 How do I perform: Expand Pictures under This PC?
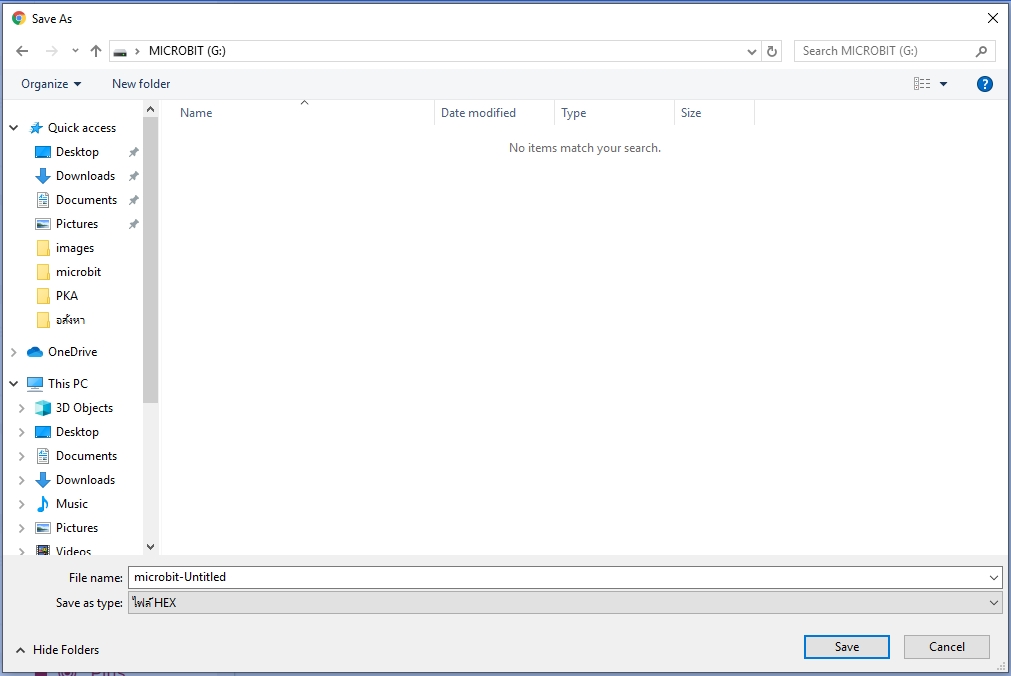21,528
